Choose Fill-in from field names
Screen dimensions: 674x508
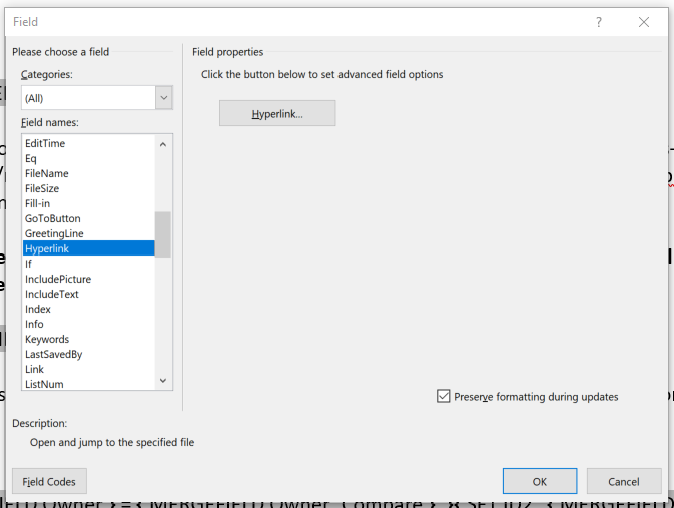[x=38, y=203]
